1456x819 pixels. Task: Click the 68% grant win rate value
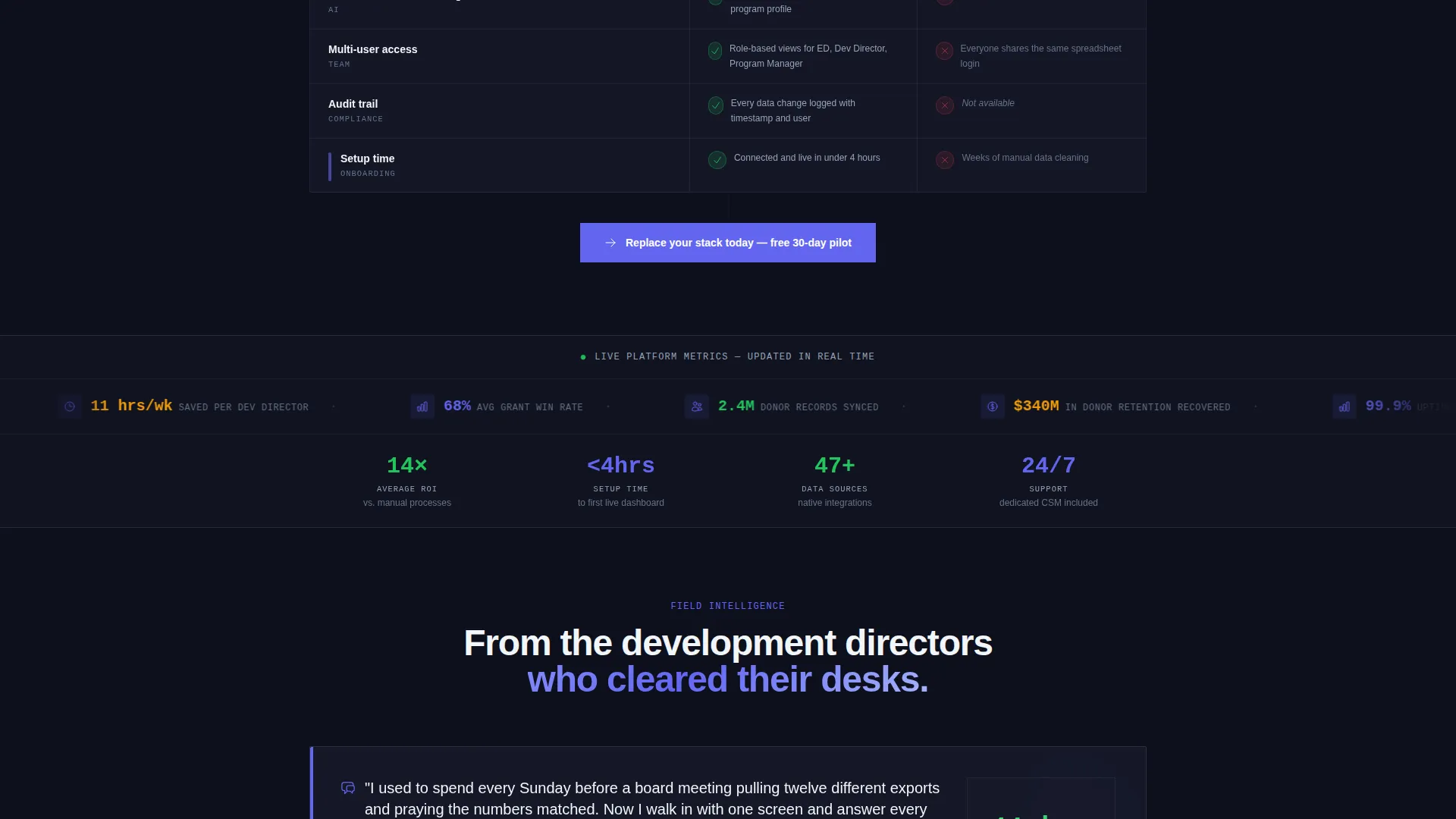click(457, 406)
